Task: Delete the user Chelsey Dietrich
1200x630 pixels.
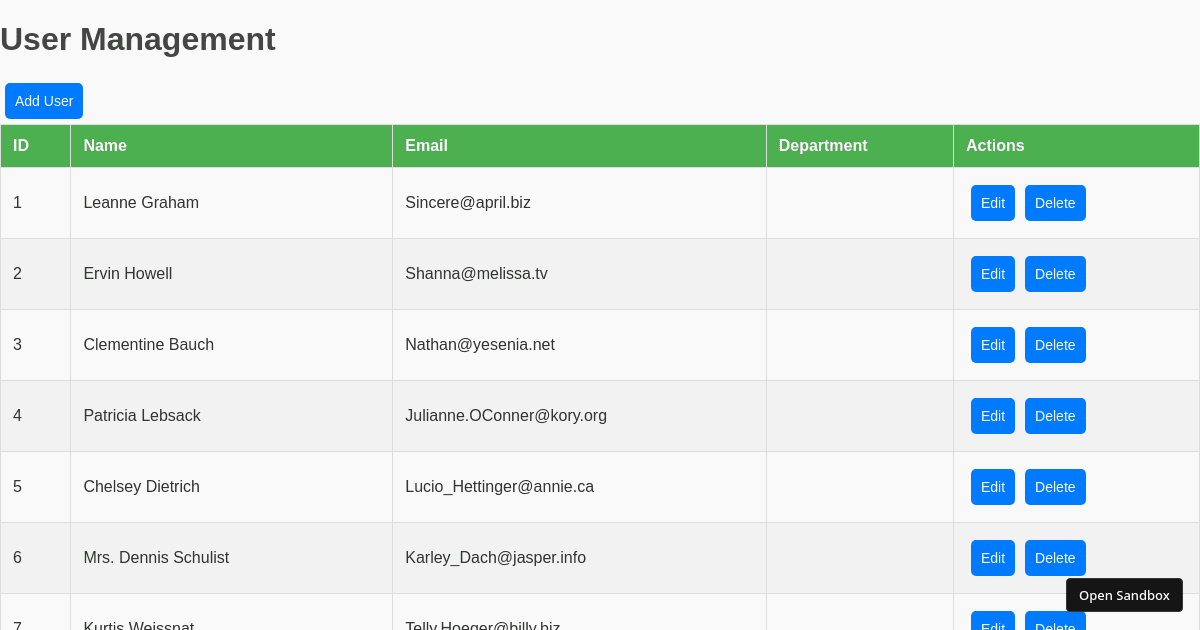Action: (1054, 486)
